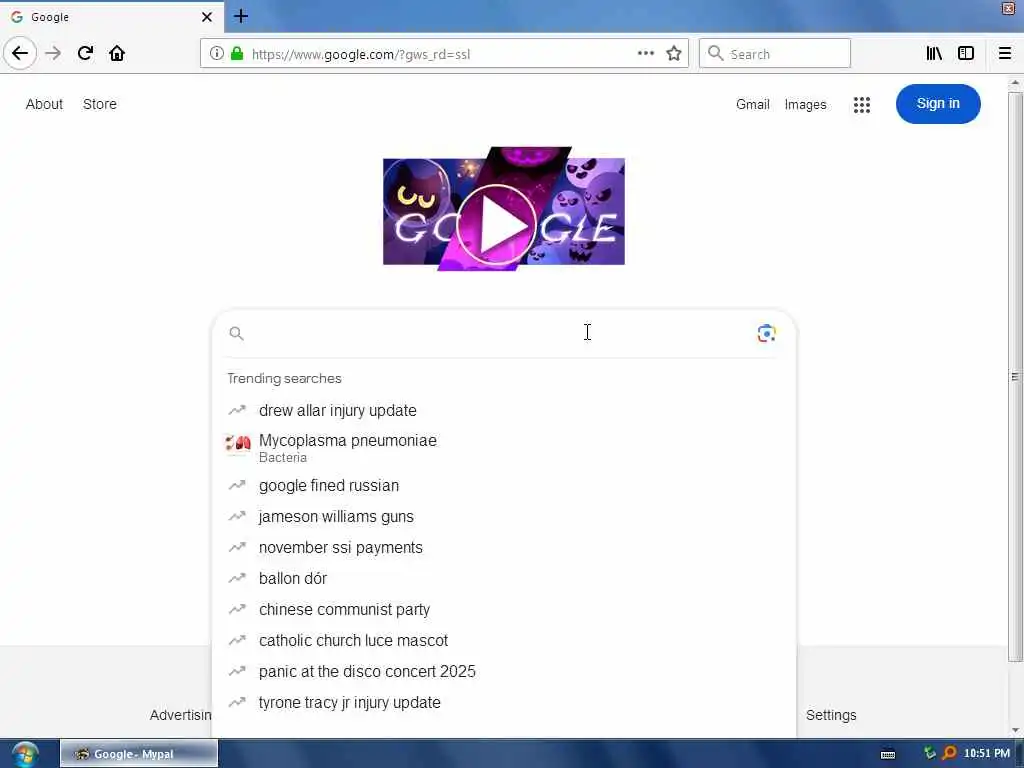Image resolution: width=1024 pixels, height=768 pixels.
Task: Click Google - Mypal taskbar button
Action: pyautogui.click(x=139, y=754)
